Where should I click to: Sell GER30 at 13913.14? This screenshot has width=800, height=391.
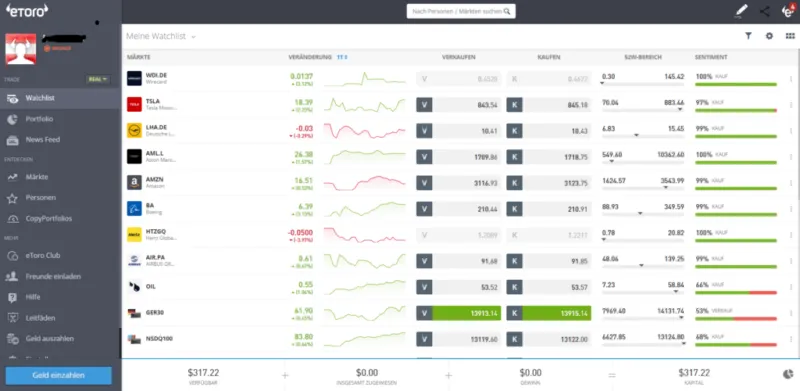click(459, 313)
